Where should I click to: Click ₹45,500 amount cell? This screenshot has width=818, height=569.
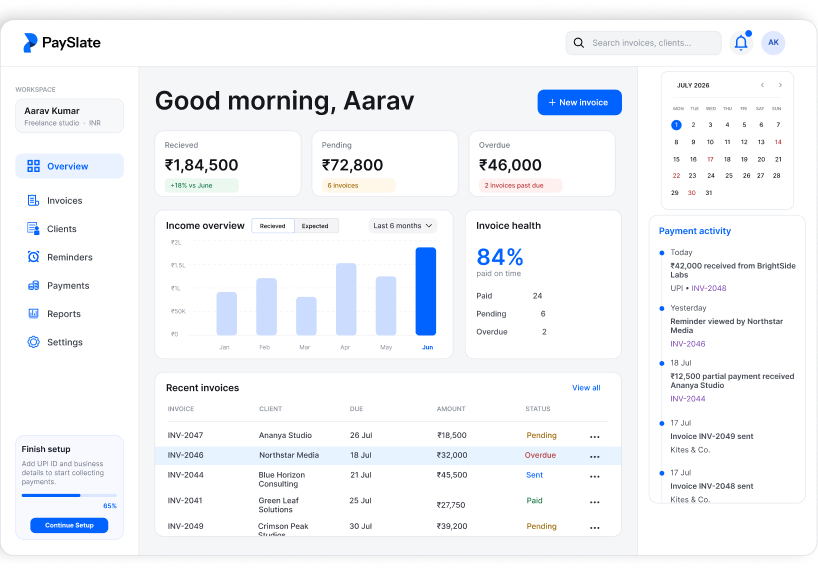click(452, 475)
